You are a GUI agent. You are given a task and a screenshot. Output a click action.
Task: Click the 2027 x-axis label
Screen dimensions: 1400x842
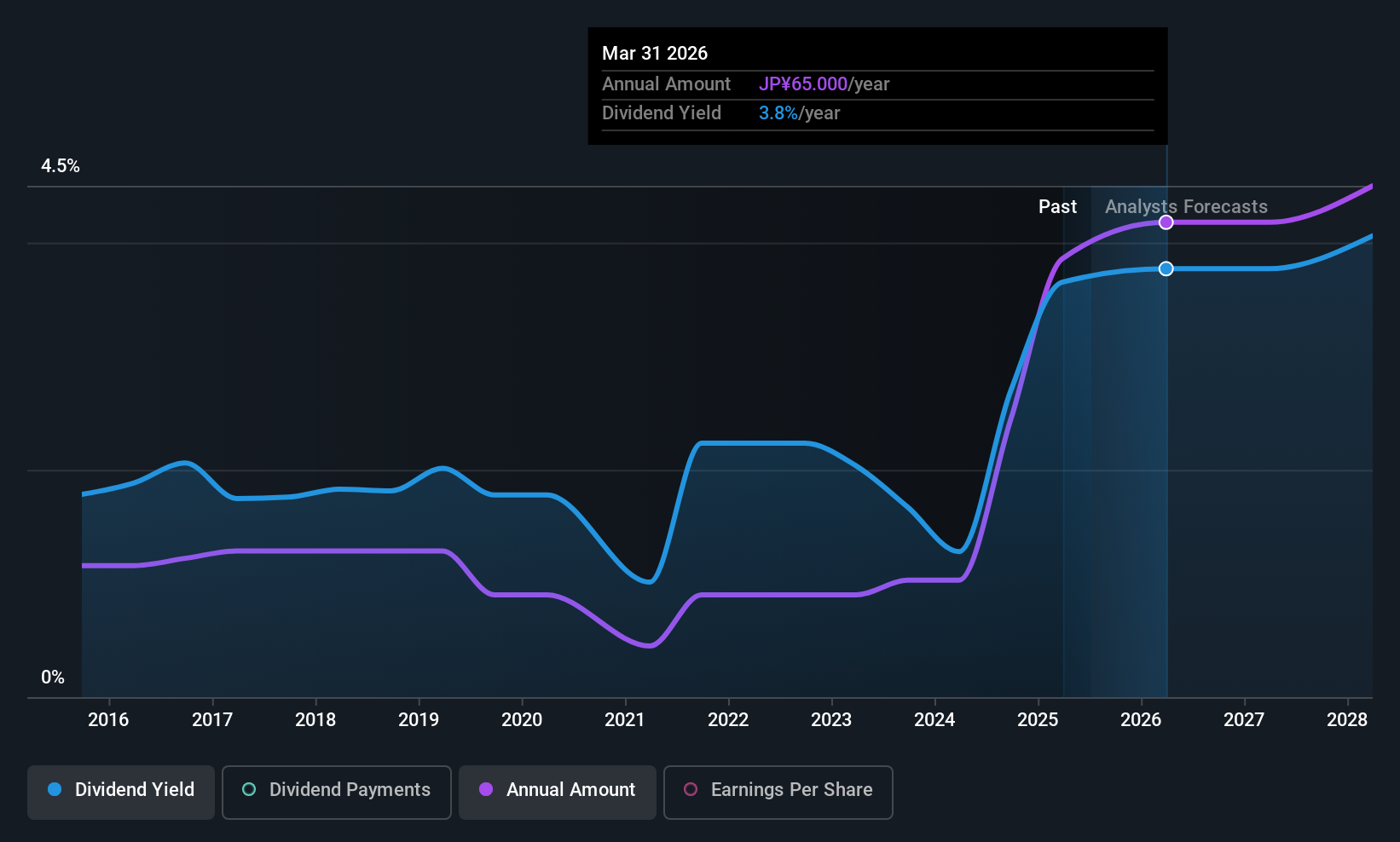pos(1244,720)
